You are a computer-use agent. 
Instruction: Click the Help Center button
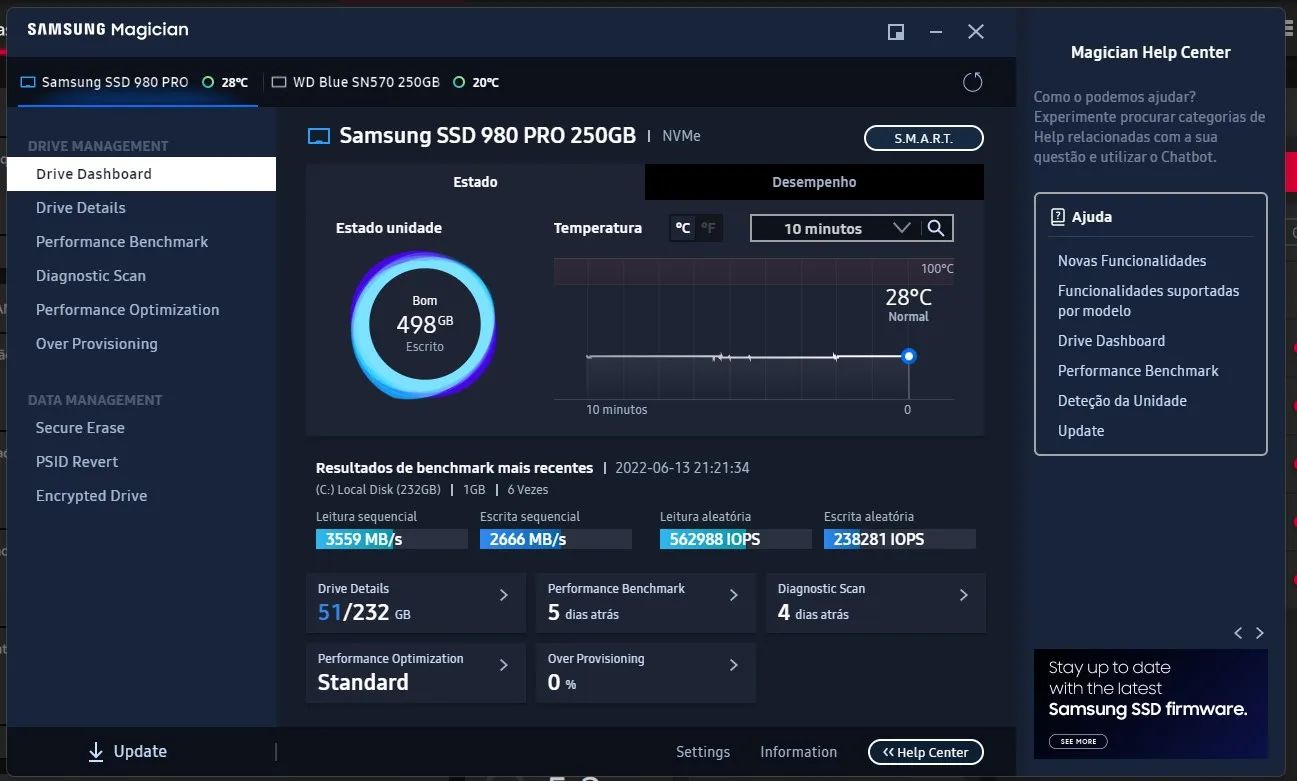pyautogui.click(x=926, y=752)
